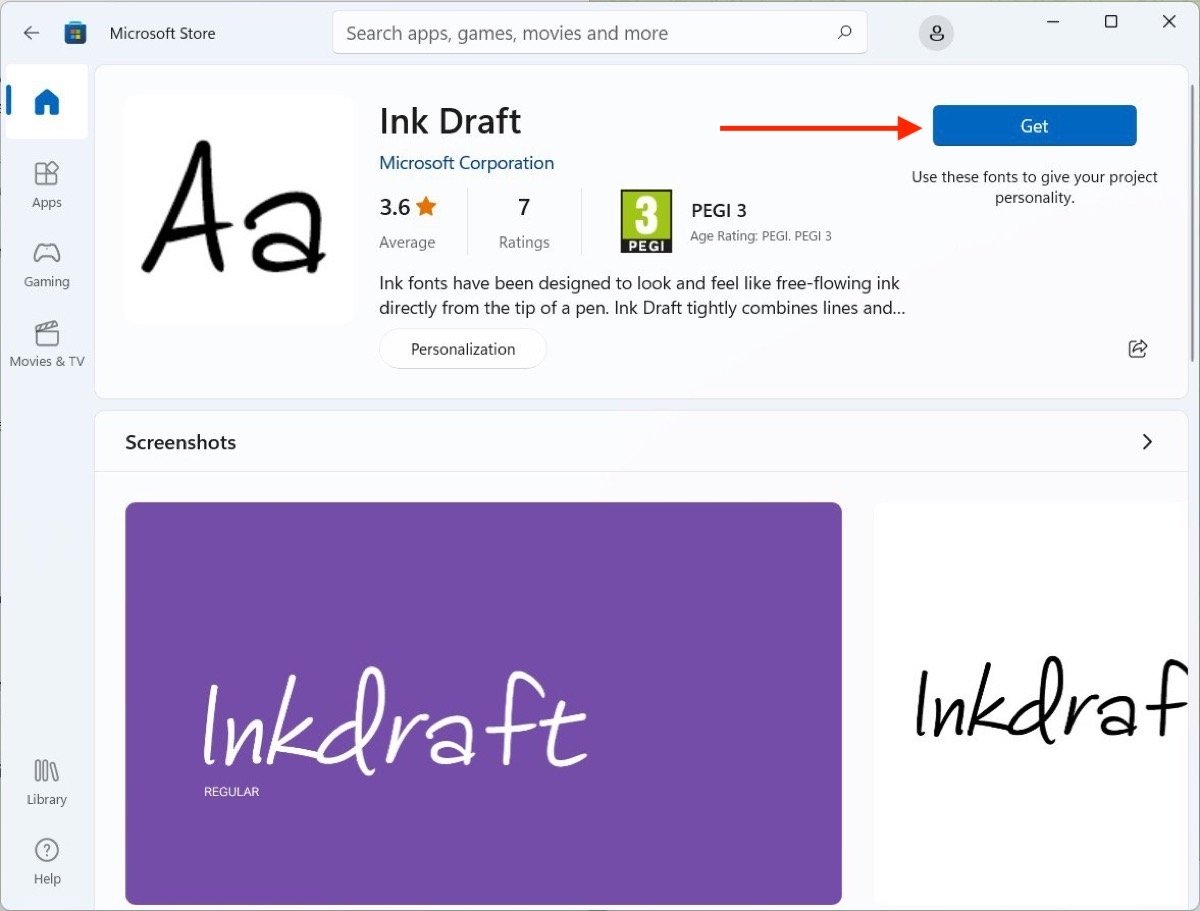The image size is (1200, 911).
Task: Open the Library sidebar item
Action: click(47, 783)
